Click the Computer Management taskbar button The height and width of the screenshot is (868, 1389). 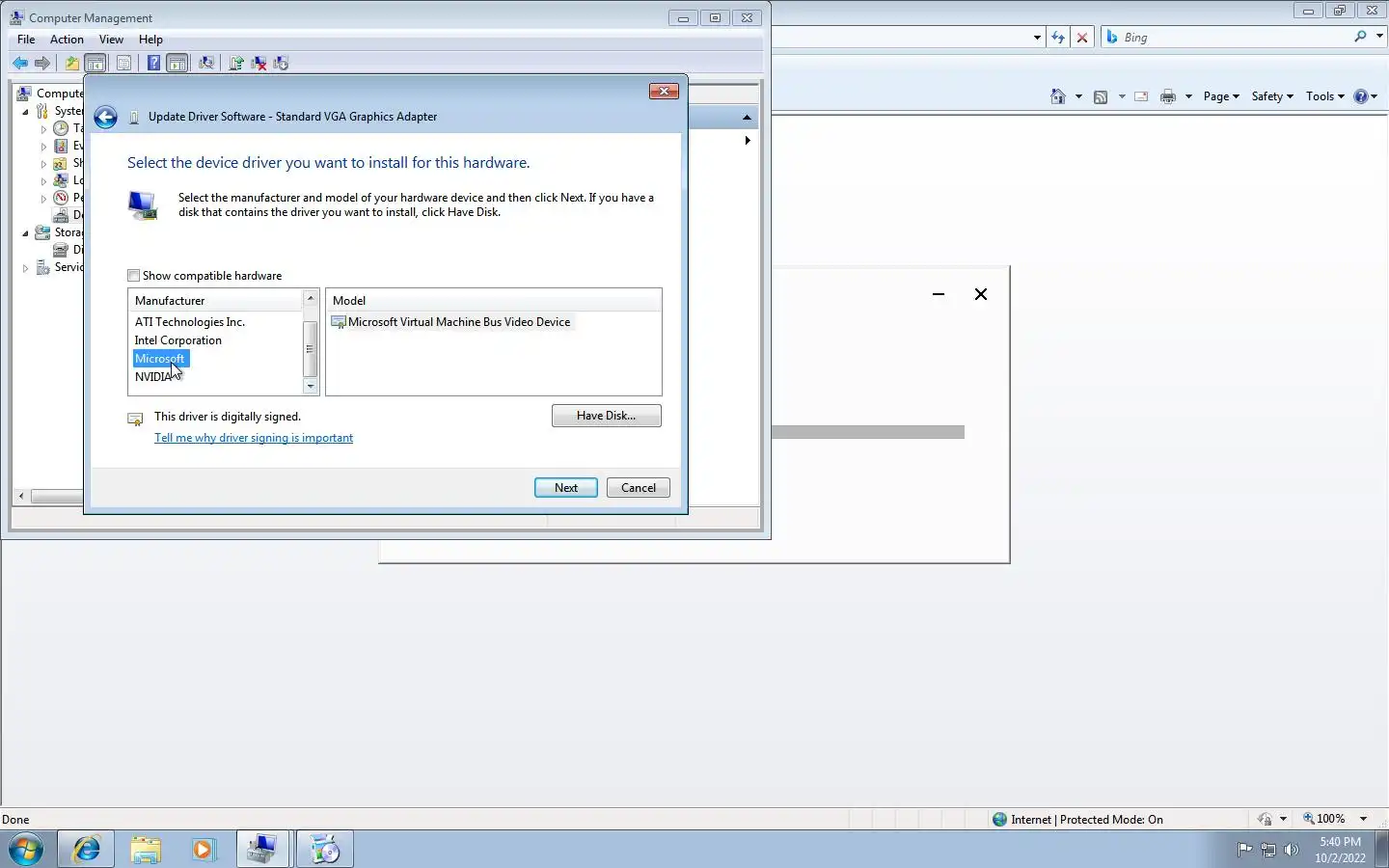click(x=261, y=850)
